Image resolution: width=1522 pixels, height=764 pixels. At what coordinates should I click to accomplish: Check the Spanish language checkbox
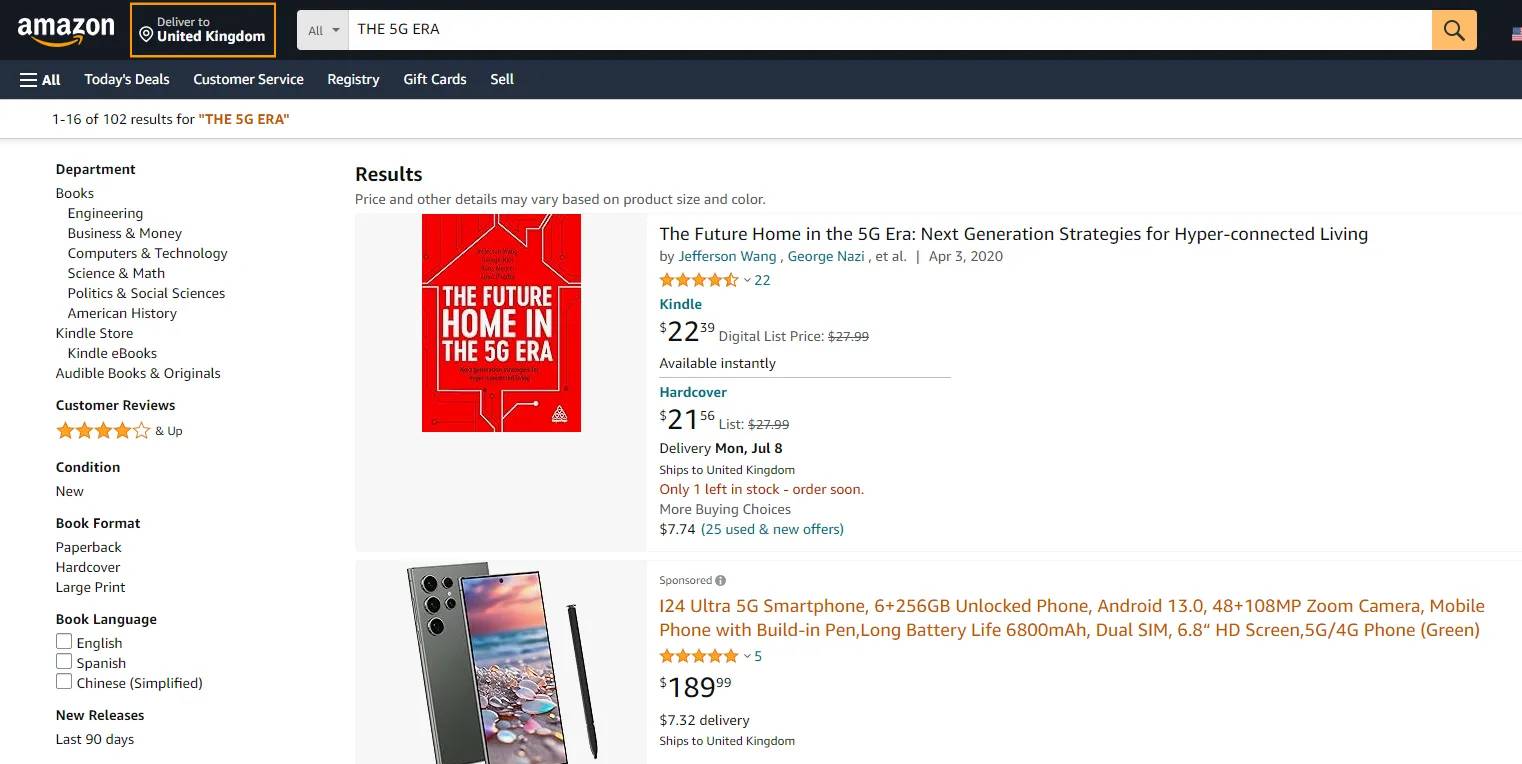pyautogui.click(x=64, y=662)
